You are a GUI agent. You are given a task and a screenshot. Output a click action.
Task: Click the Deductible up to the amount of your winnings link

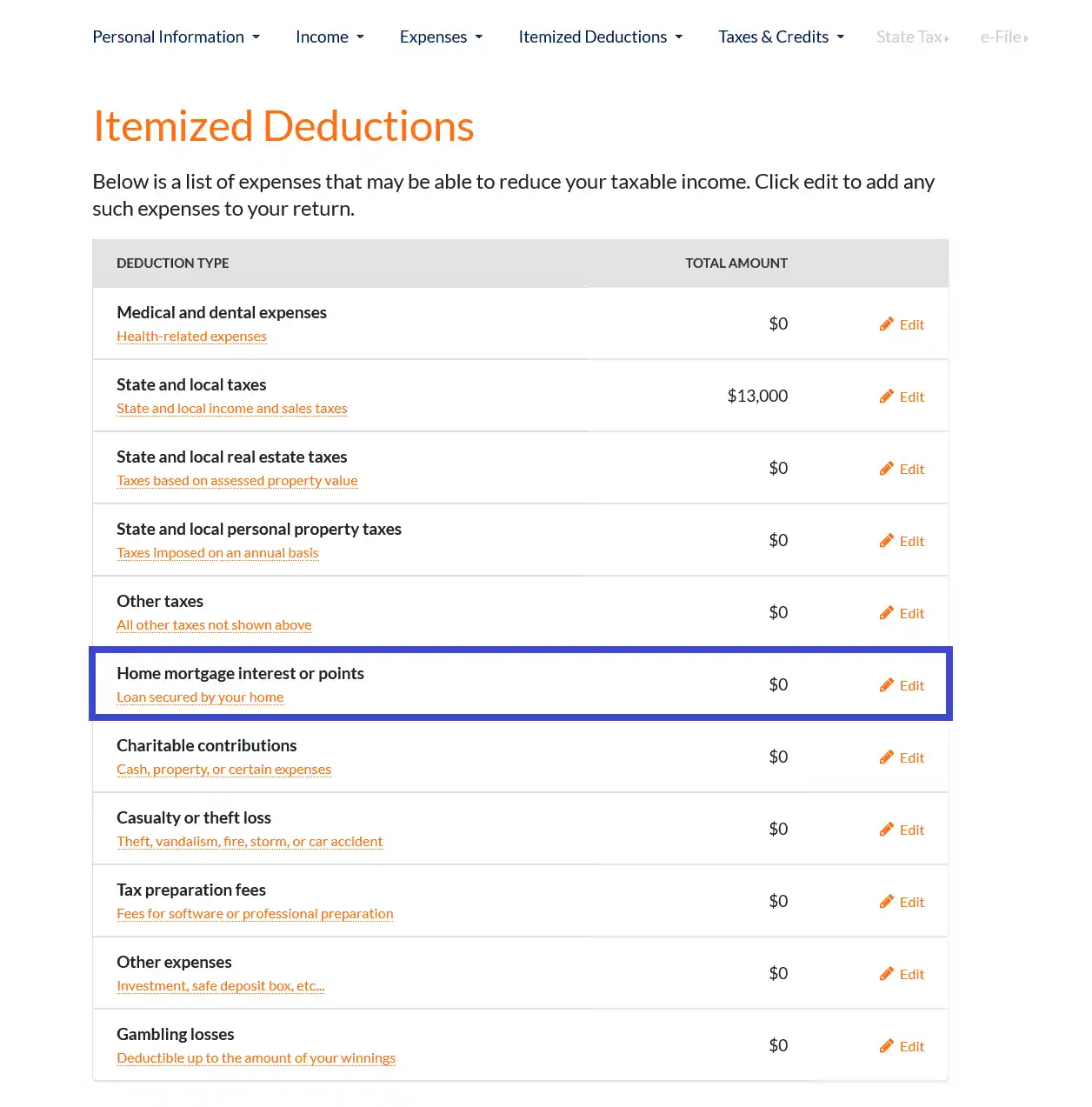tap(256, 1057)
